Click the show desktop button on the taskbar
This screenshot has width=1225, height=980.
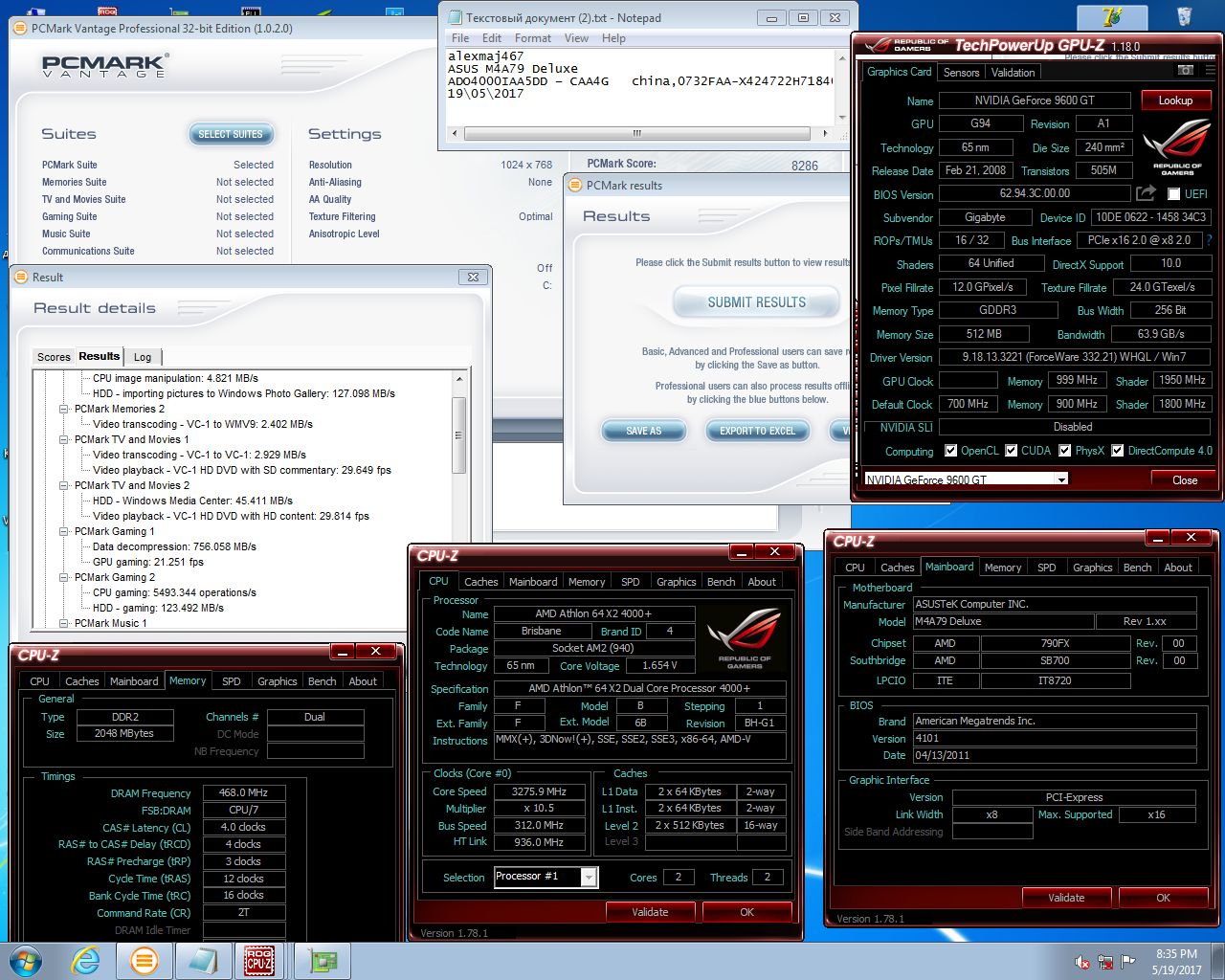coord(1218,961)
